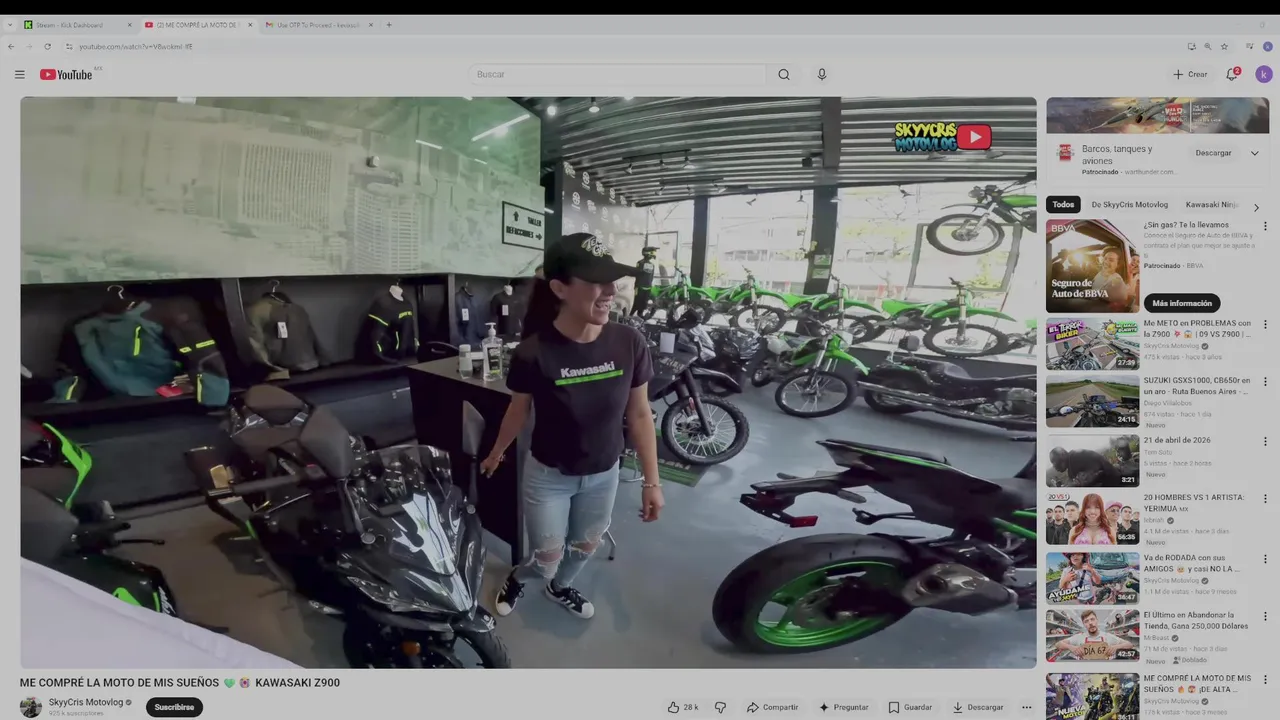Viewport: 1280px width, 720px height.
Task: Open options for SUZUKI GSXS1000 video
Action: (x=1265, y=383)
